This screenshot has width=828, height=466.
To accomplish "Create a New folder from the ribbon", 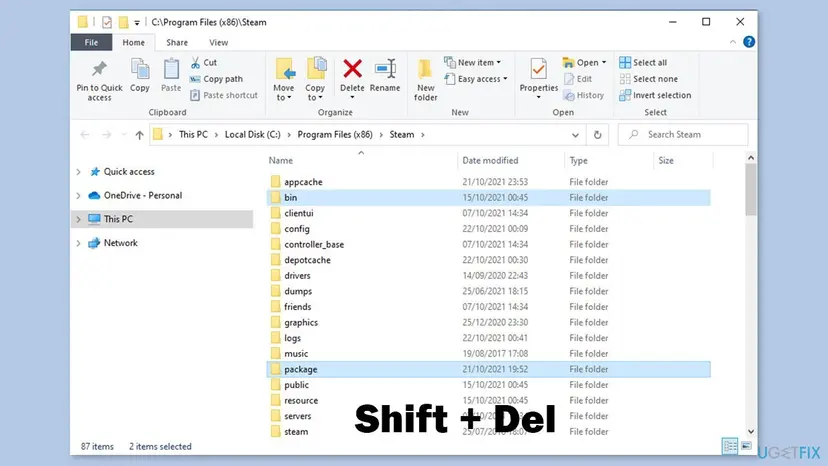I will pyautogui.click(x=425, y=79).
